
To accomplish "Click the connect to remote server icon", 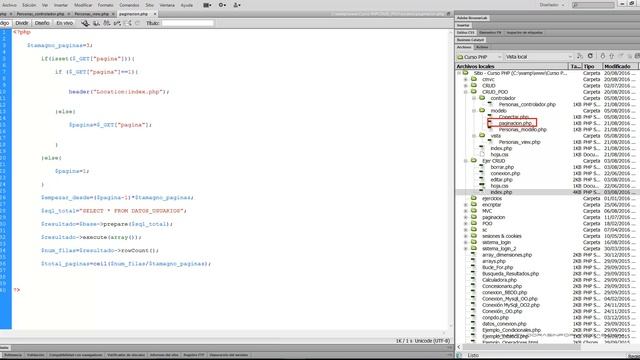I will coord(580,56).
